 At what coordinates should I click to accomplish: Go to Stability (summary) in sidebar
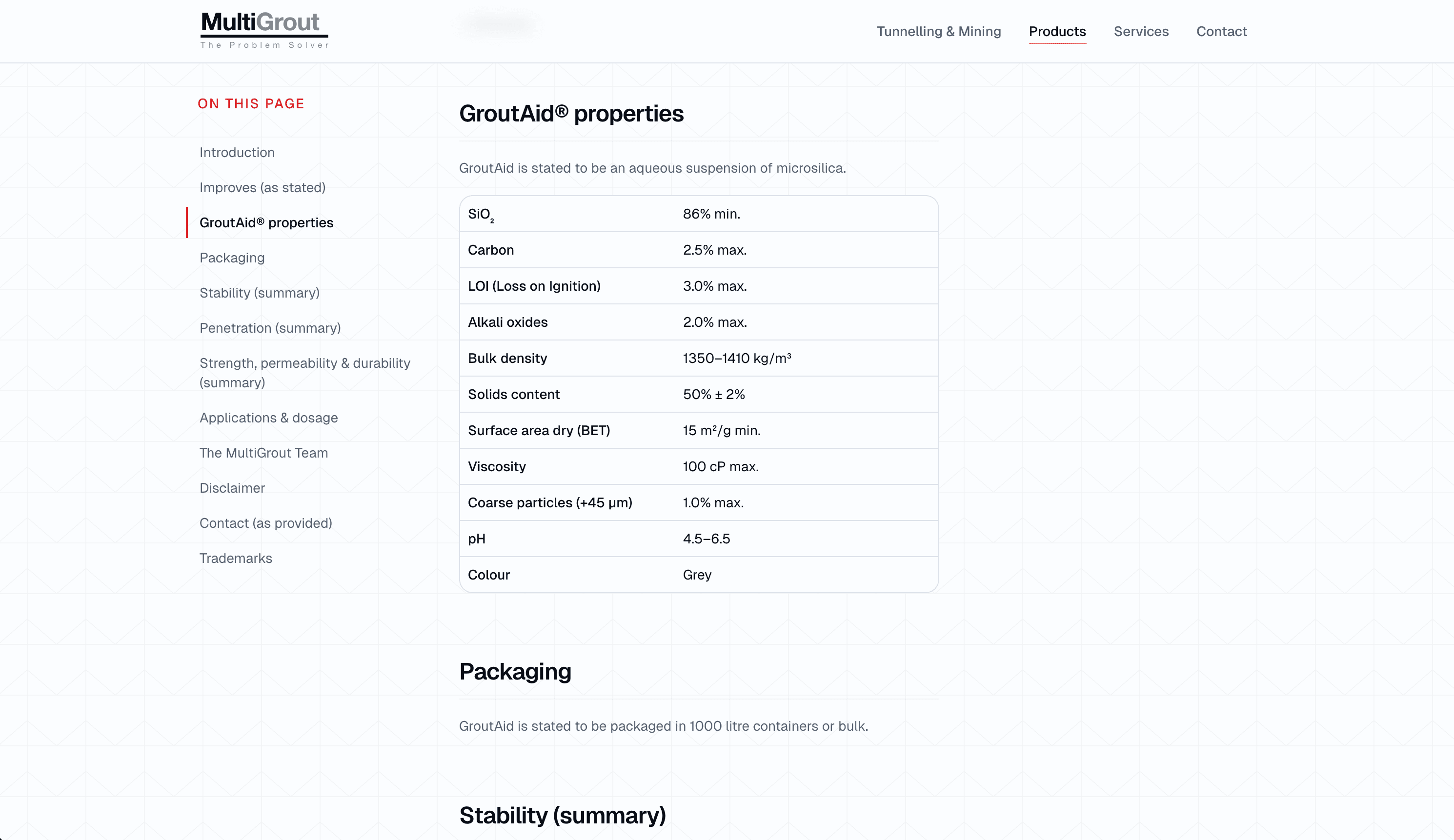[x=260, y=293]
